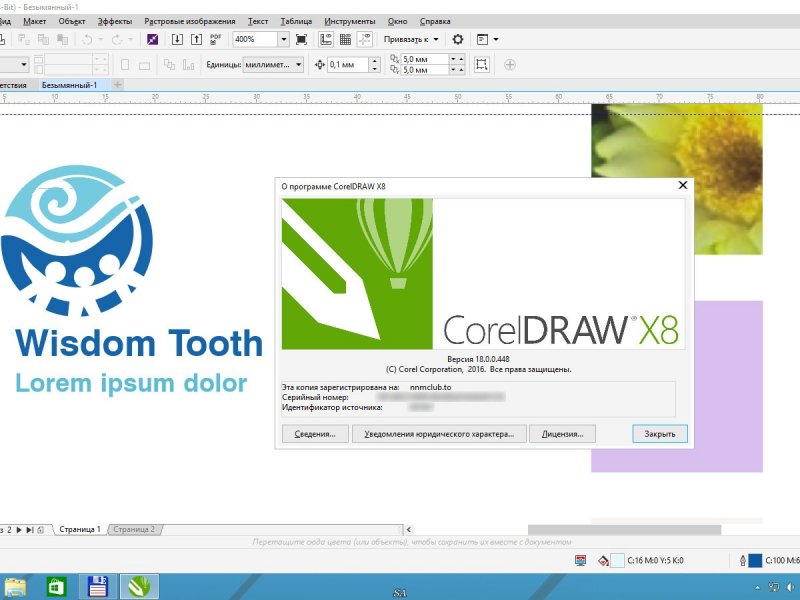Open the Объект menu
The image size is (800, 600).
[x=72, y=21]
